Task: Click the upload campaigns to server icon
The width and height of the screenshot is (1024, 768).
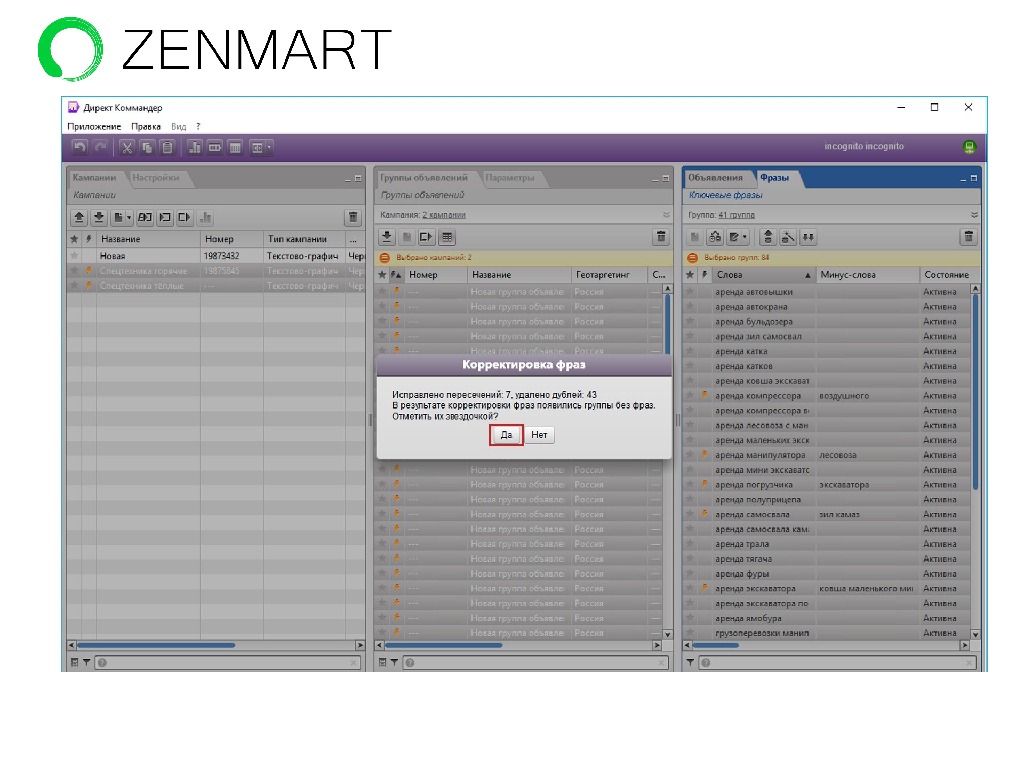Action: tap(79, 217)
